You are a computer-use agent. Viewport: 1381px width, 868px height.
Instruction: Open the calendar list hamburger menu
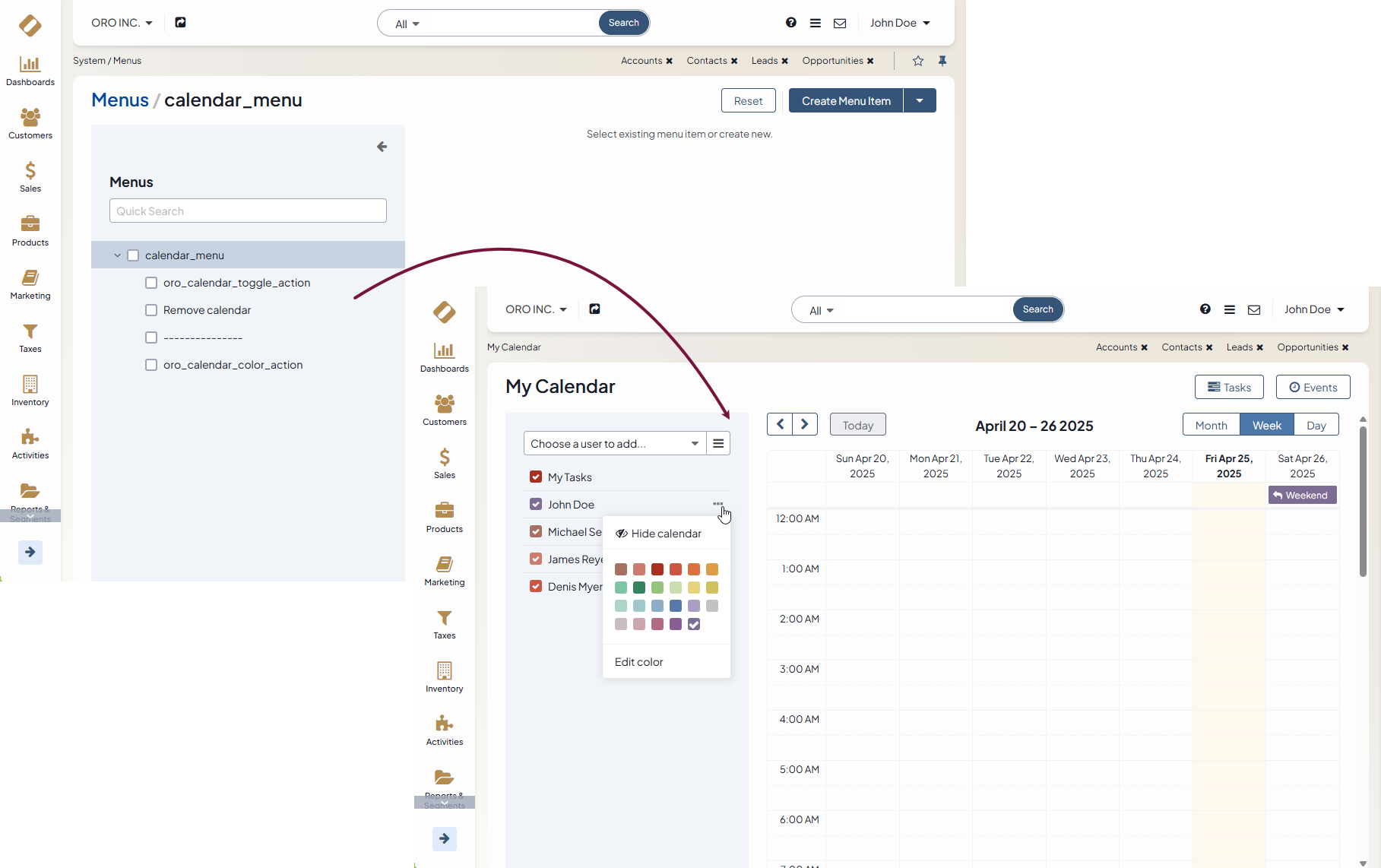[718, 444]
